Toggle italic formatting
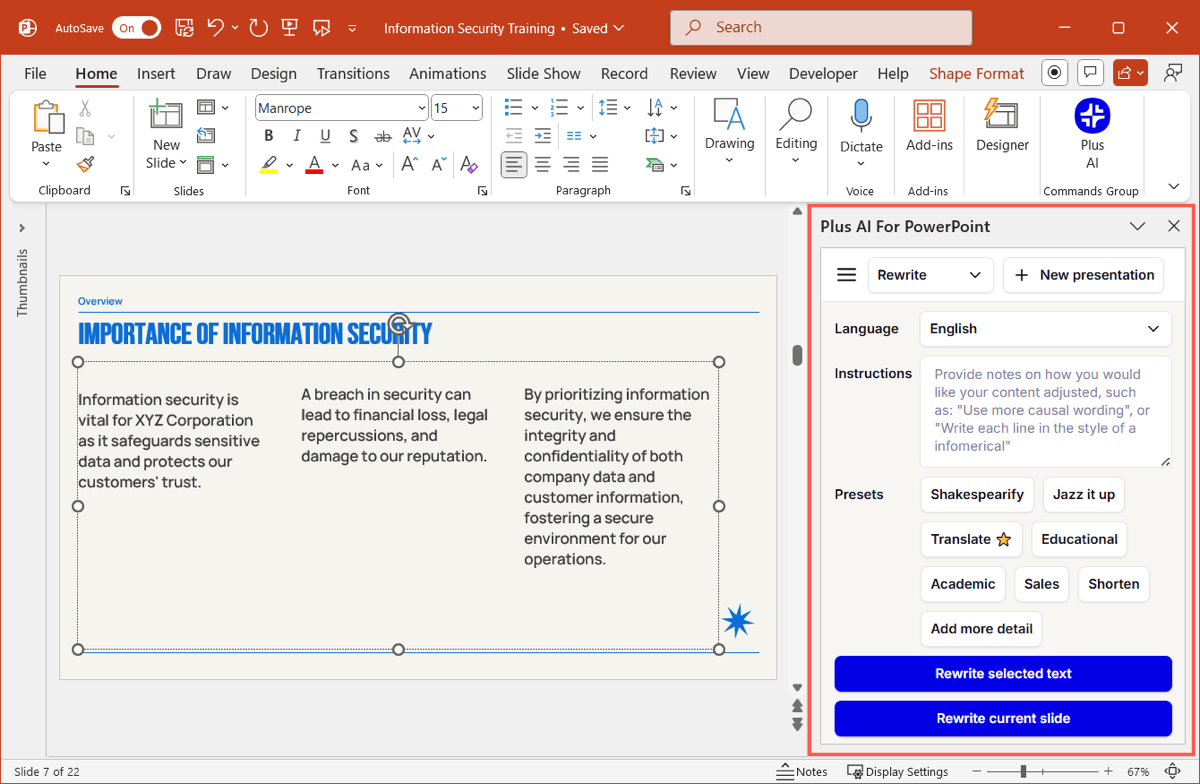Image resolution: width=1200 pixels, height=784 pixels. coord(297,136)
